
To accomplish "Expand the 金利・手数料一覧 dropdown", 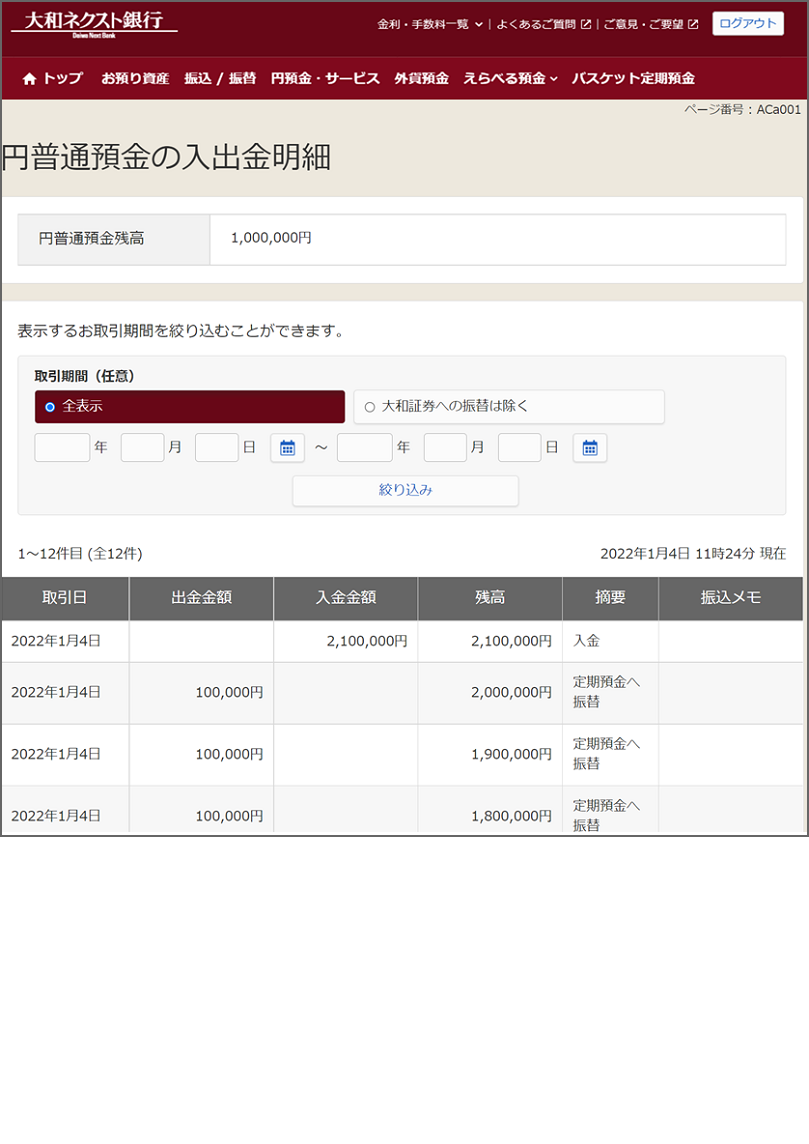I will 430,24.
